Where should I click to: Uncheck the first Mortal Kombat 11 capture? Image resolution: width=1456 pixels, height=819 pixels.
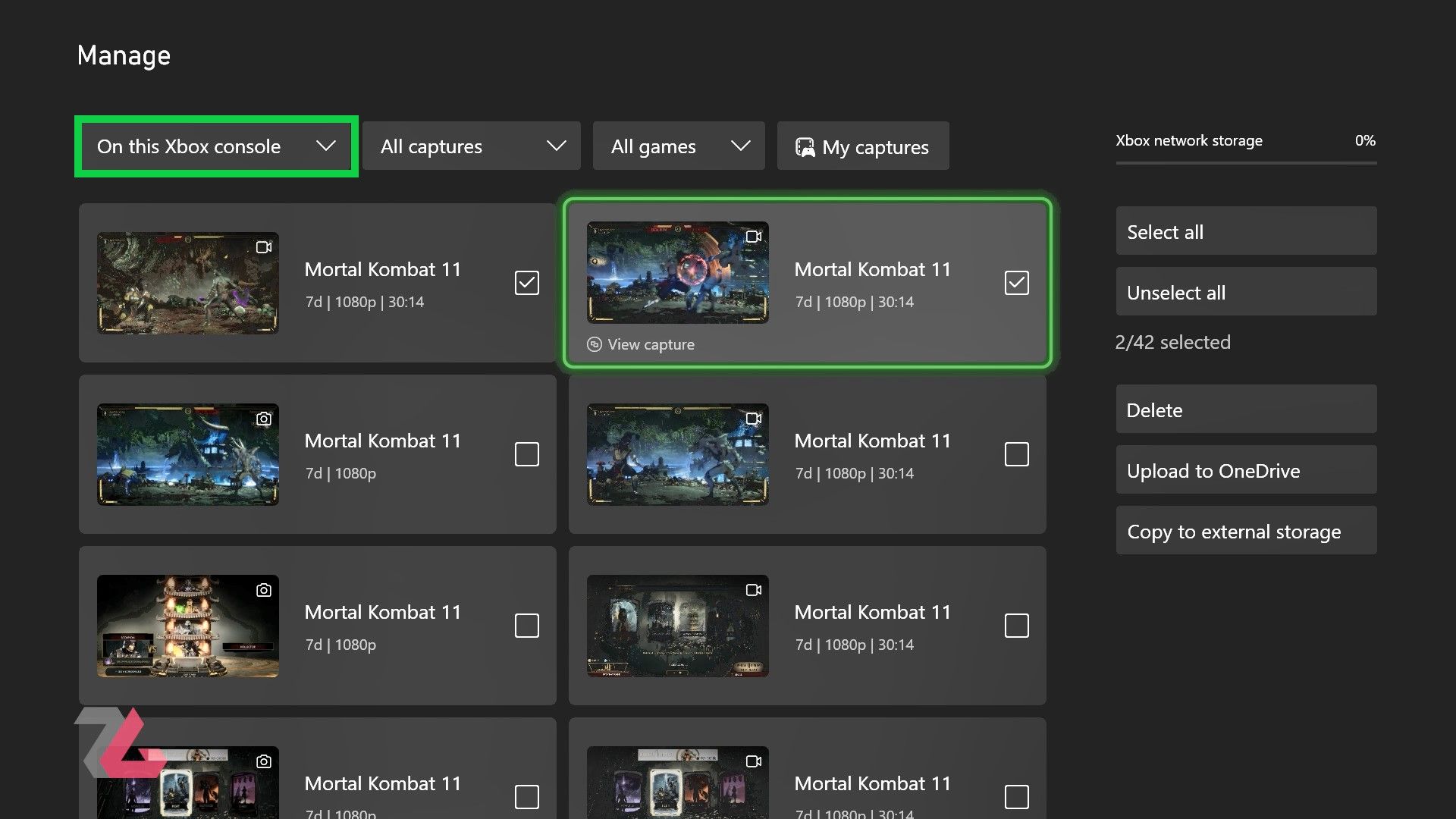point(526,283)
